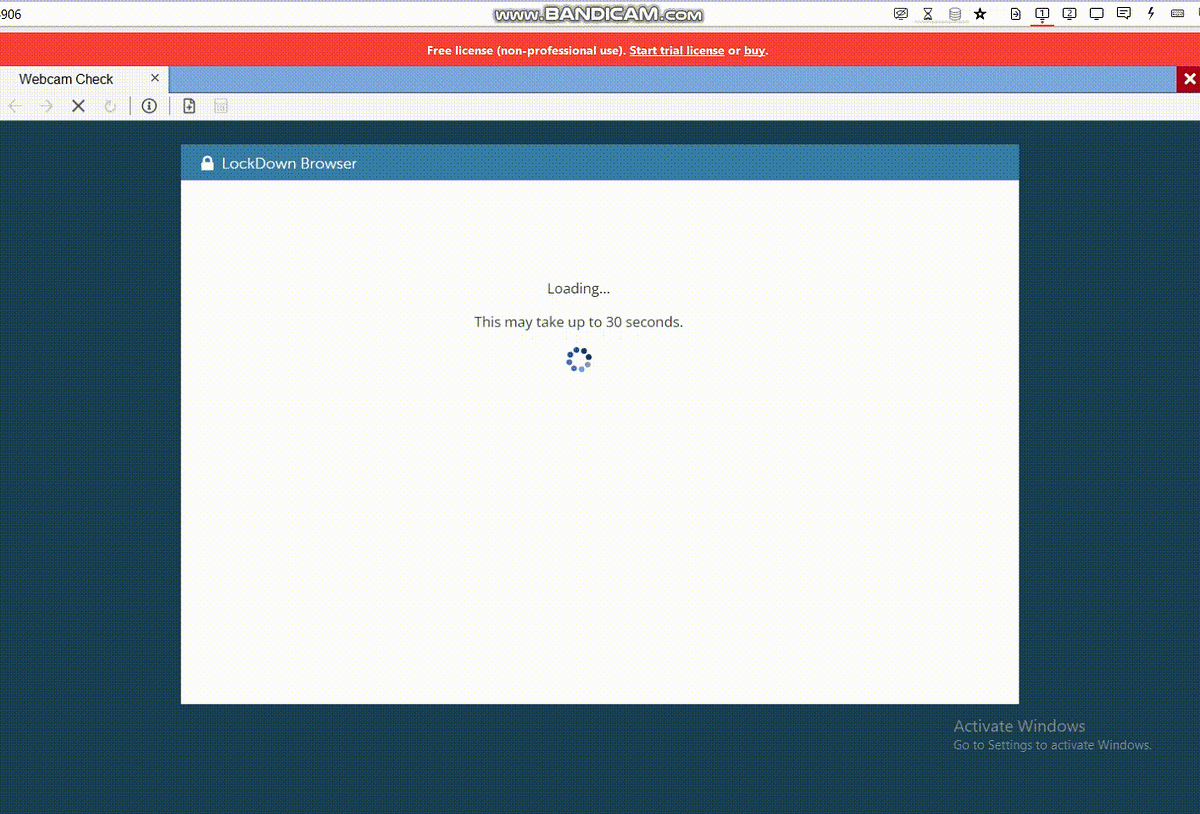Enable the monitor 1 display toggle
Image resolution: width=1200 pixels, height=814 pixels.
[1043, 13]
